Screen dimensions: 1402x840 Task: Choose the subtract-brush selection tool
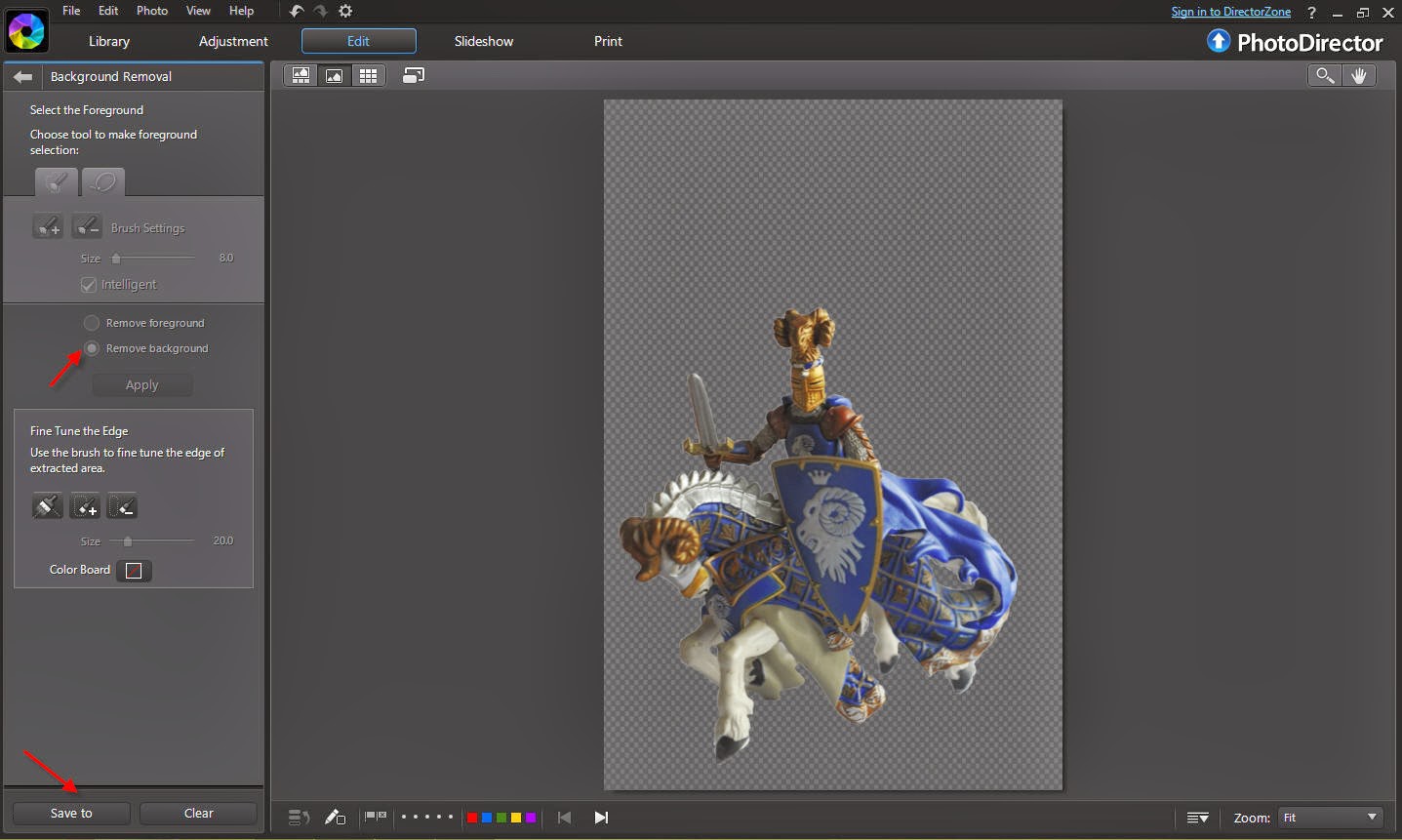coord(87,227)
